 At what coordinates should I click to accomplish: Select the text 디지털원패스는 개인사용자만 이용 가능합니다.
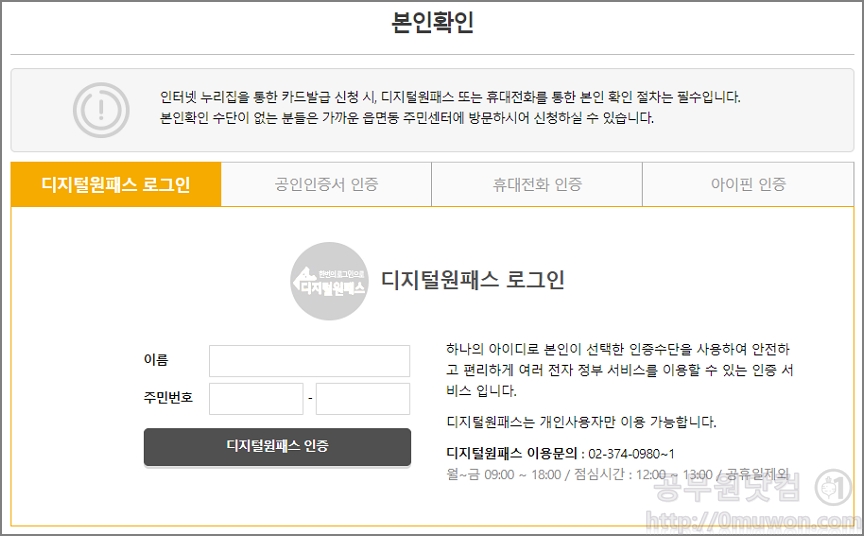(x=581, y=423)
